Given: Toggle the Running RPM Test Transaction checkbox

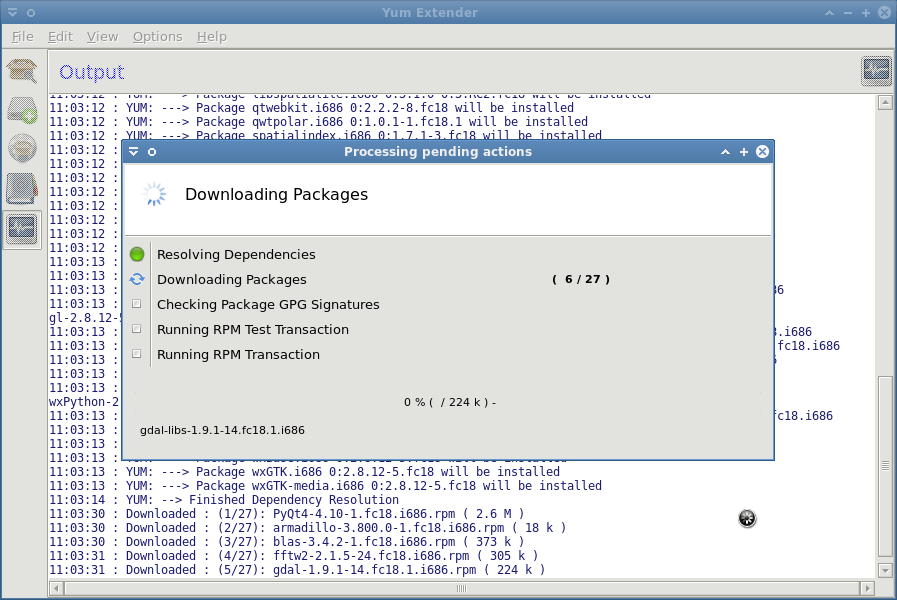Looking at the screenshot, I should click(x=137, y=329).
